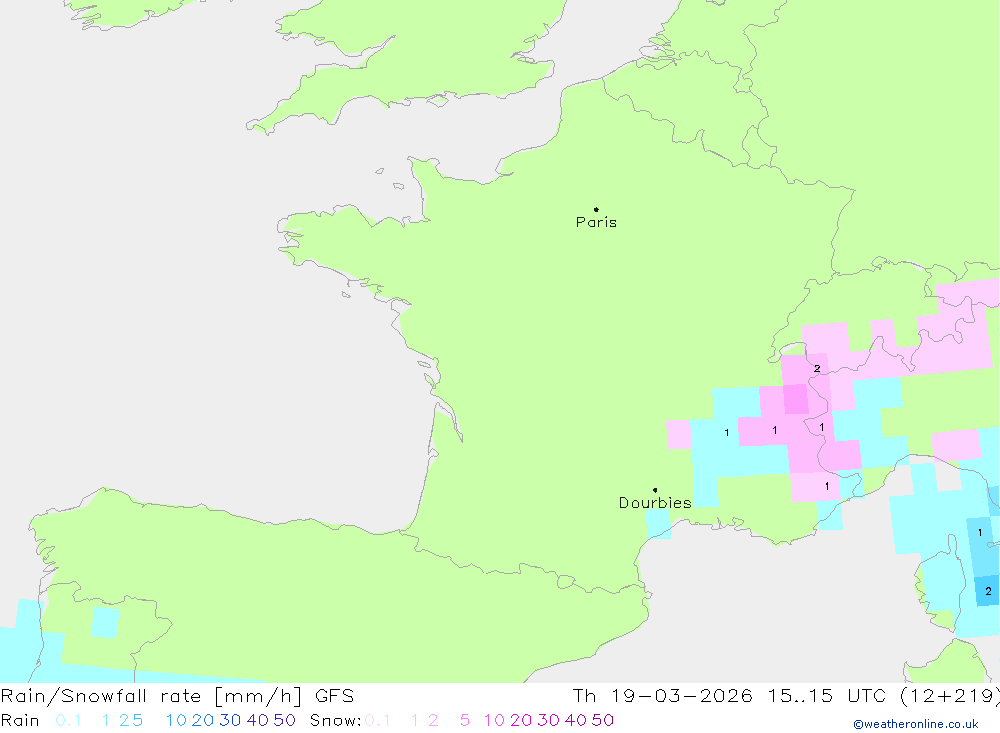Pick the Snow 5 legend value

click(x=465, y=720)
